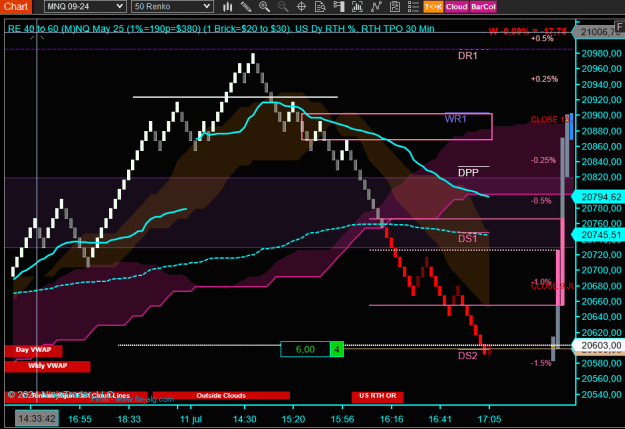The width and height of the screenshot is (625, 429).
Task: Select the drawing tools pencil icon
Action: click(246, 6)
